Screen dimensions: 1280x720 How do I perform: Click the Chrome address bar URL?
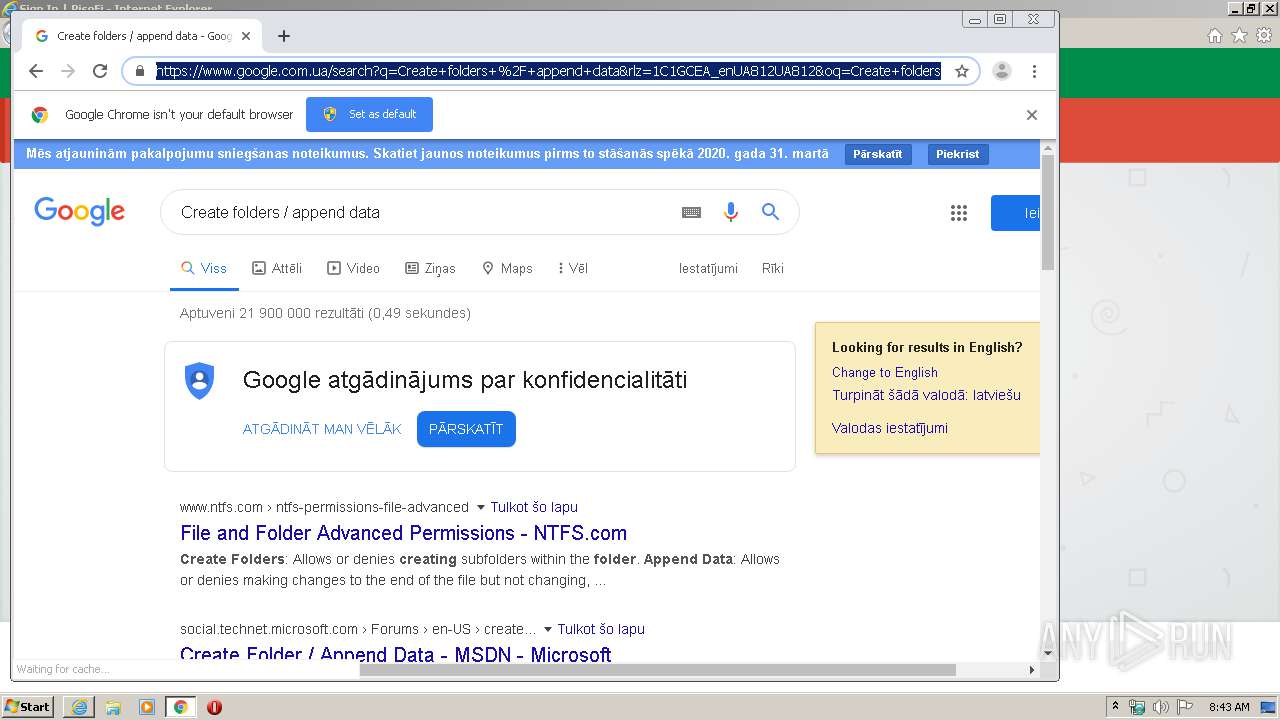pos(548,71)
